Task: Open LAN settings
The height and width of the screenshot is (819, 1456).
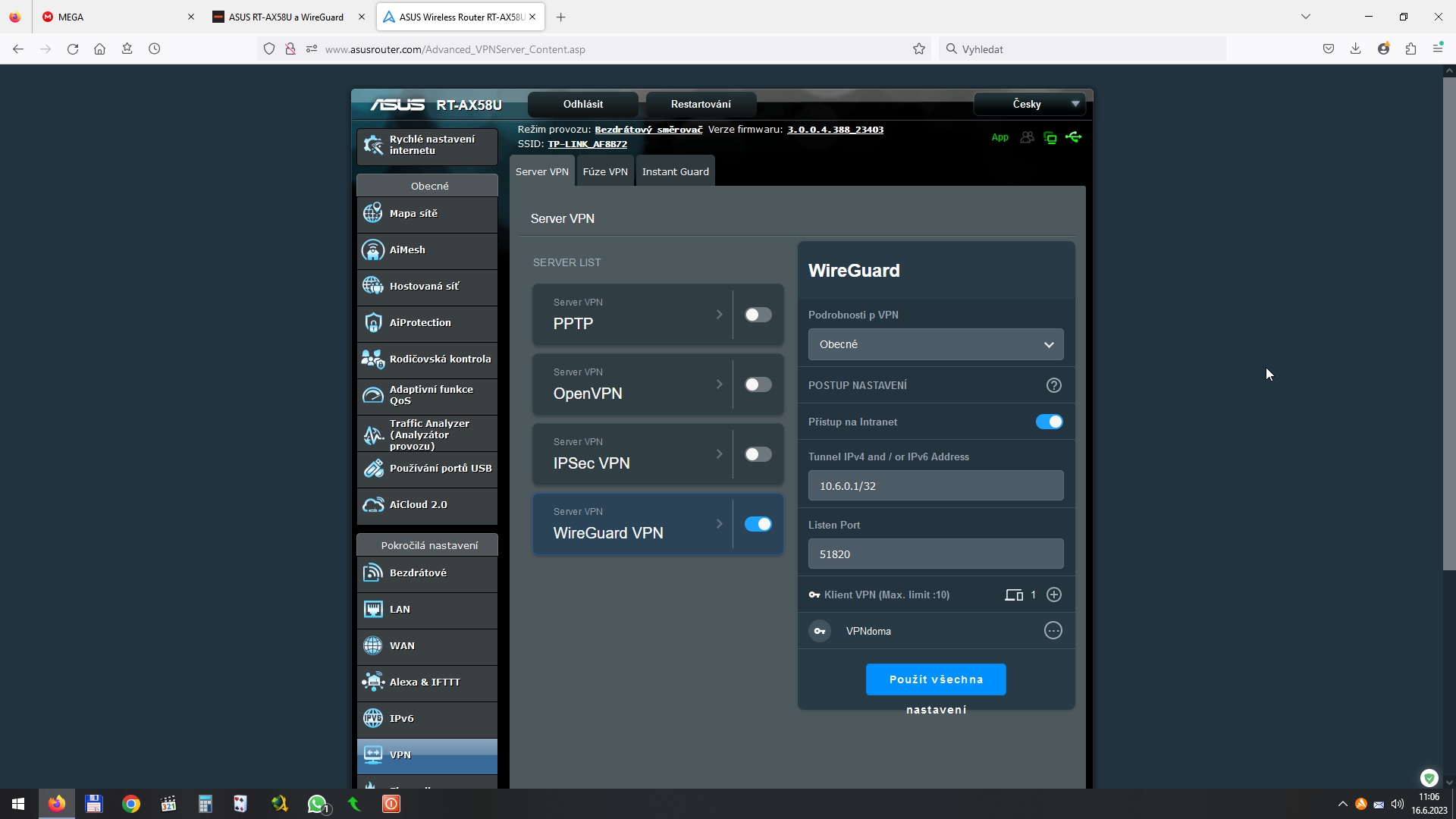Action: pos(427,610)
